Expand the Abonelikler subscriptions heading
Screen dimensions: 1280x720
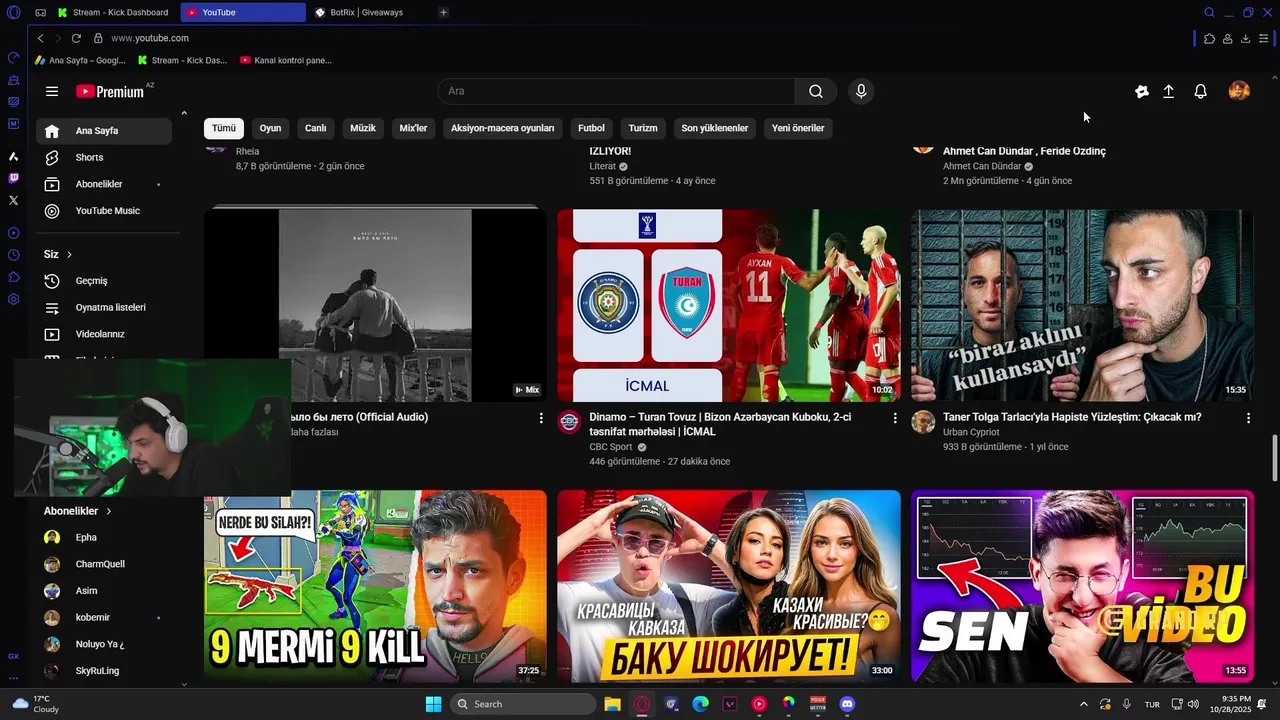tap(77, 511)
